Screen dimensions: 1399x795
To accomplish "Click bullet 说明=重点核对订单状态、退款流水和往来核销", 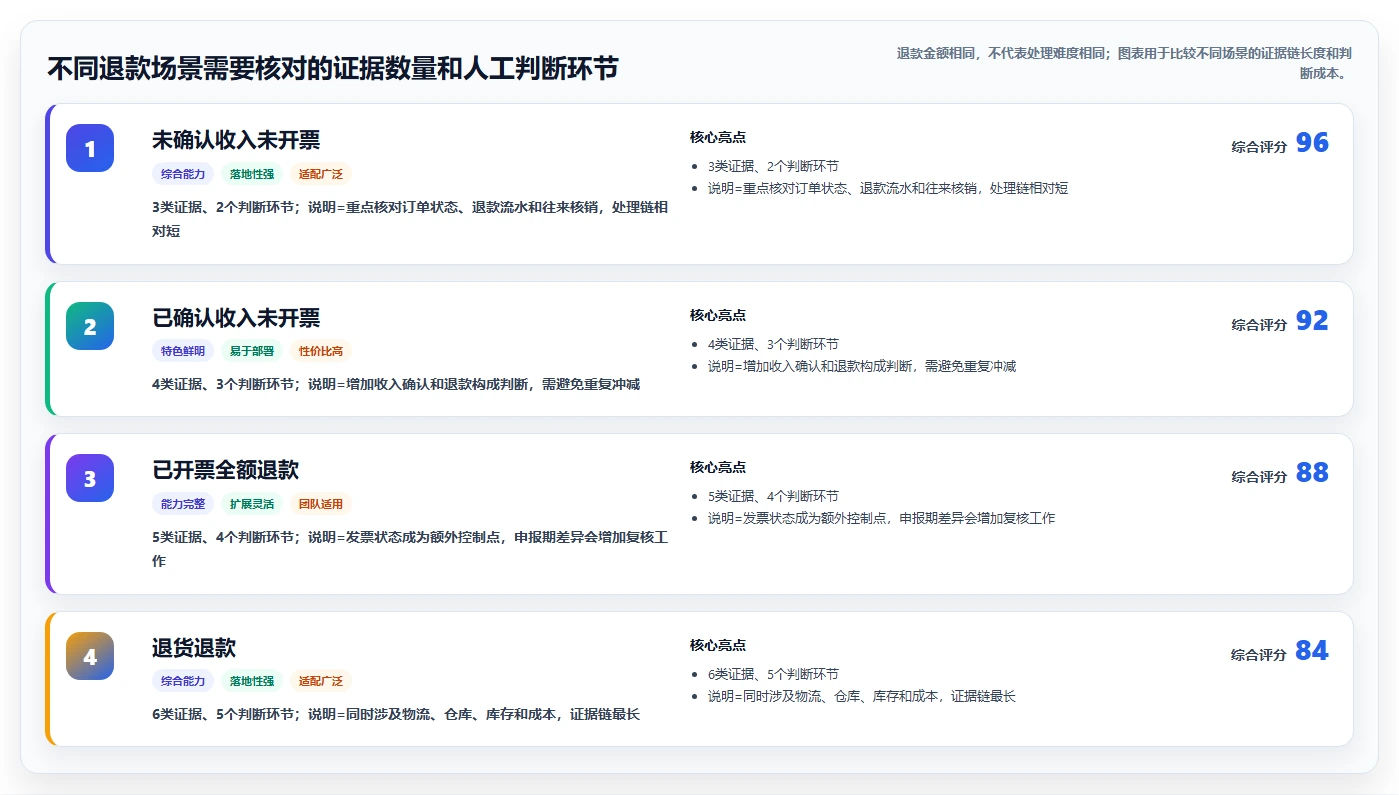I will coord(888,188).
